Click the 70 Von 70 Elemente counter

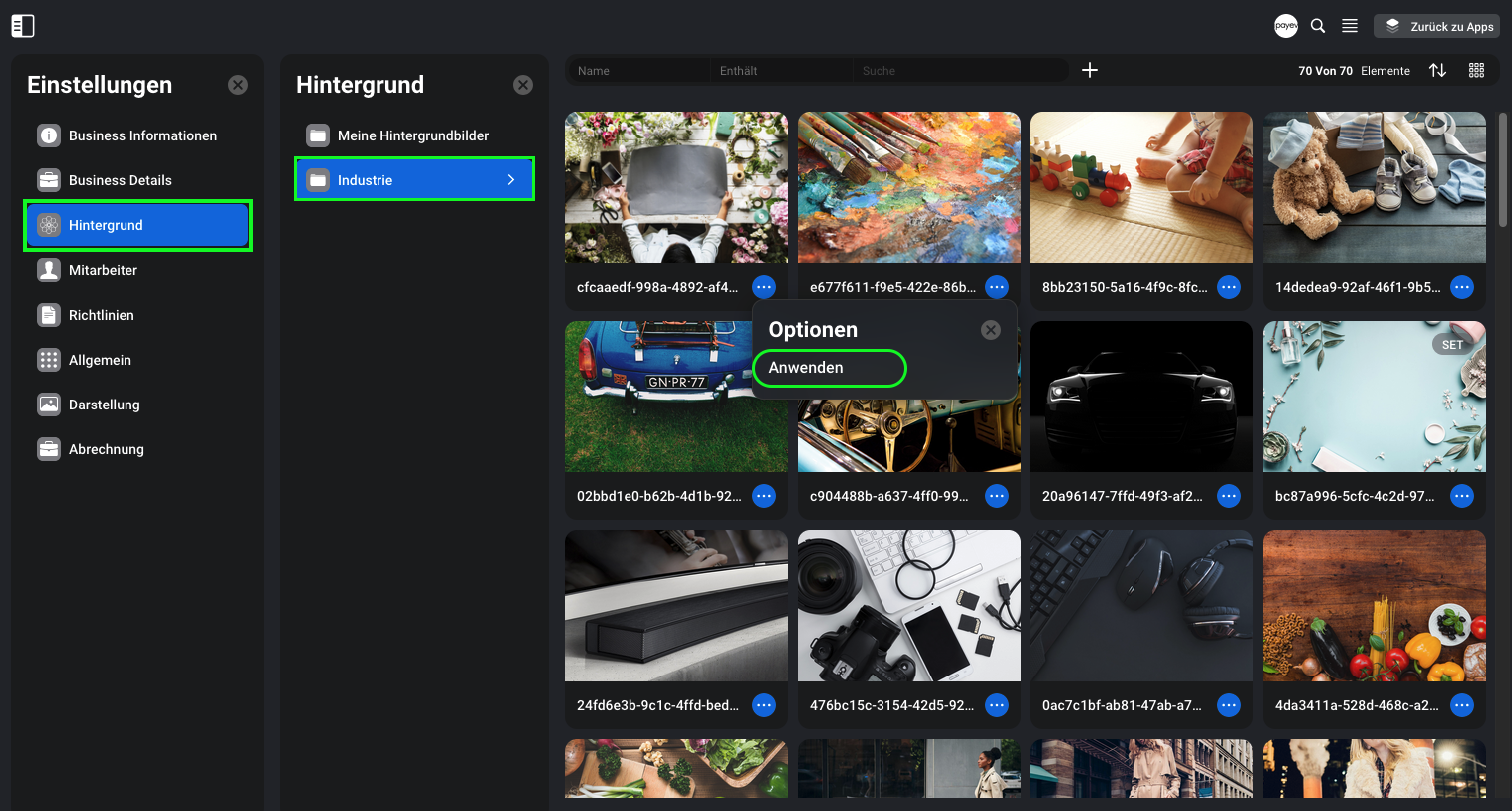1354,71
